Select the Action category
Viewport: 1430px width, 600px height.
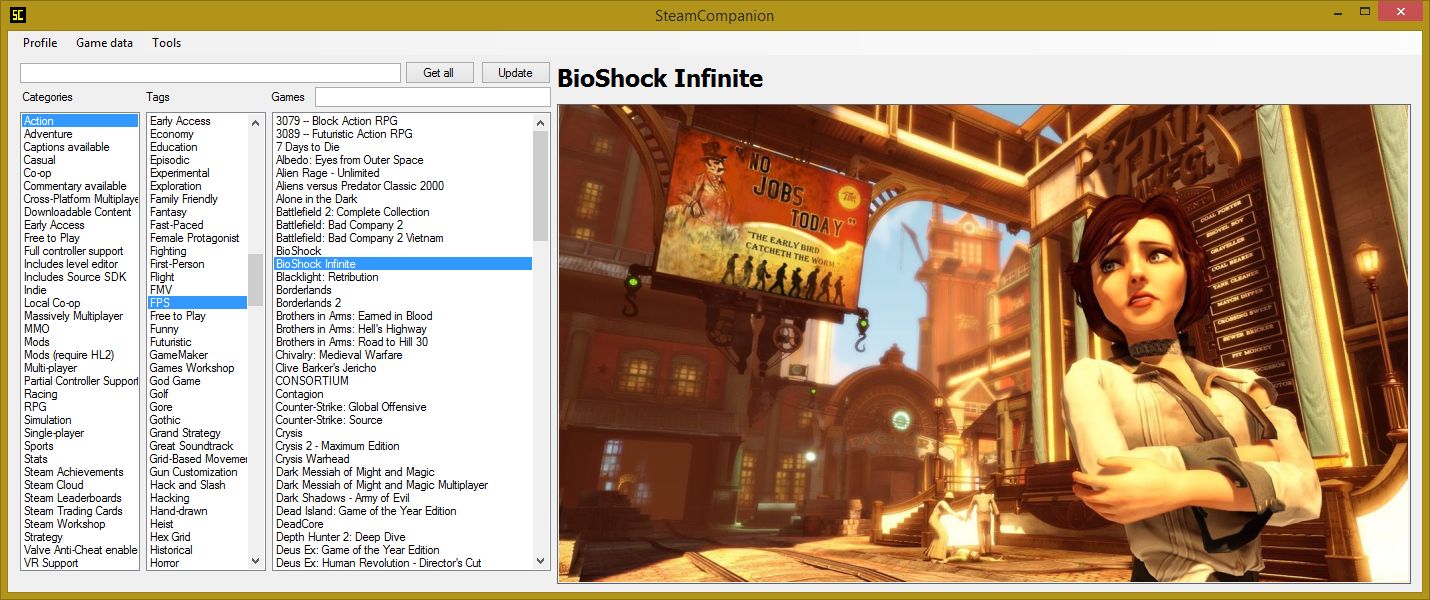80,121
